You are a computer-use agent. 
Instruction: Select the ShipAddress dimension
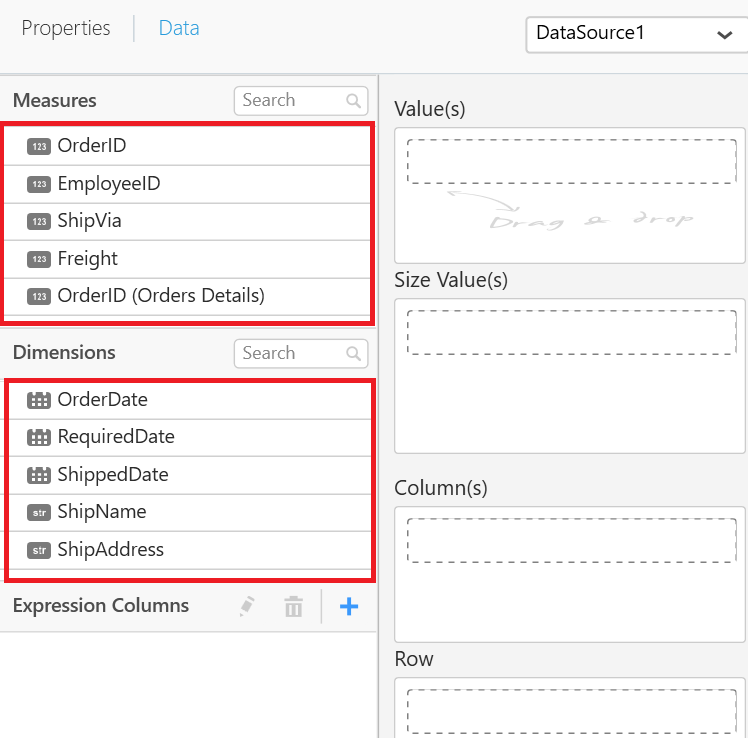(x=110, y=550)
